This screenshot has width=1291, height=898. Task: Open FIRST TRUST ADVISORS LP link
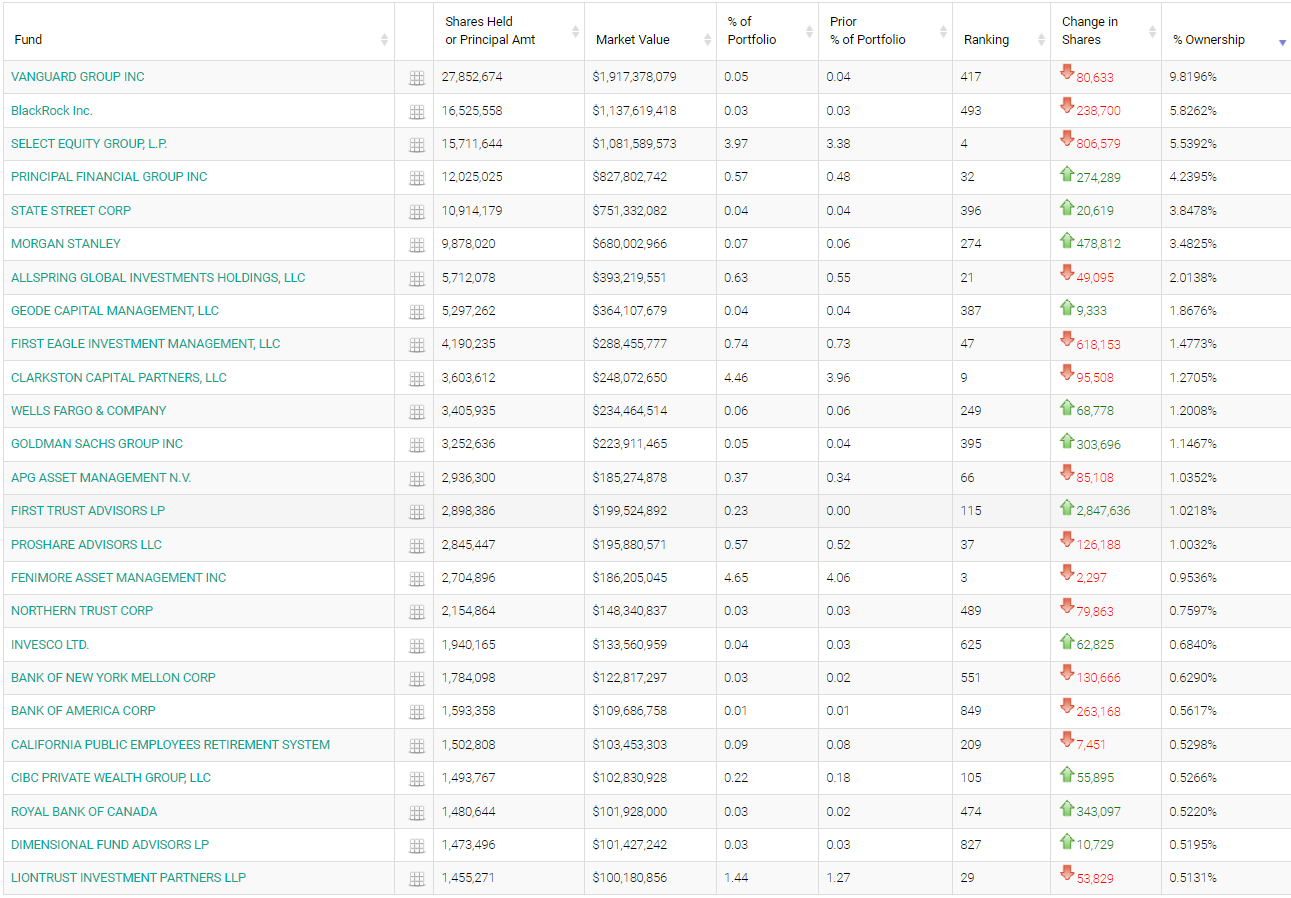click(88, 511)
